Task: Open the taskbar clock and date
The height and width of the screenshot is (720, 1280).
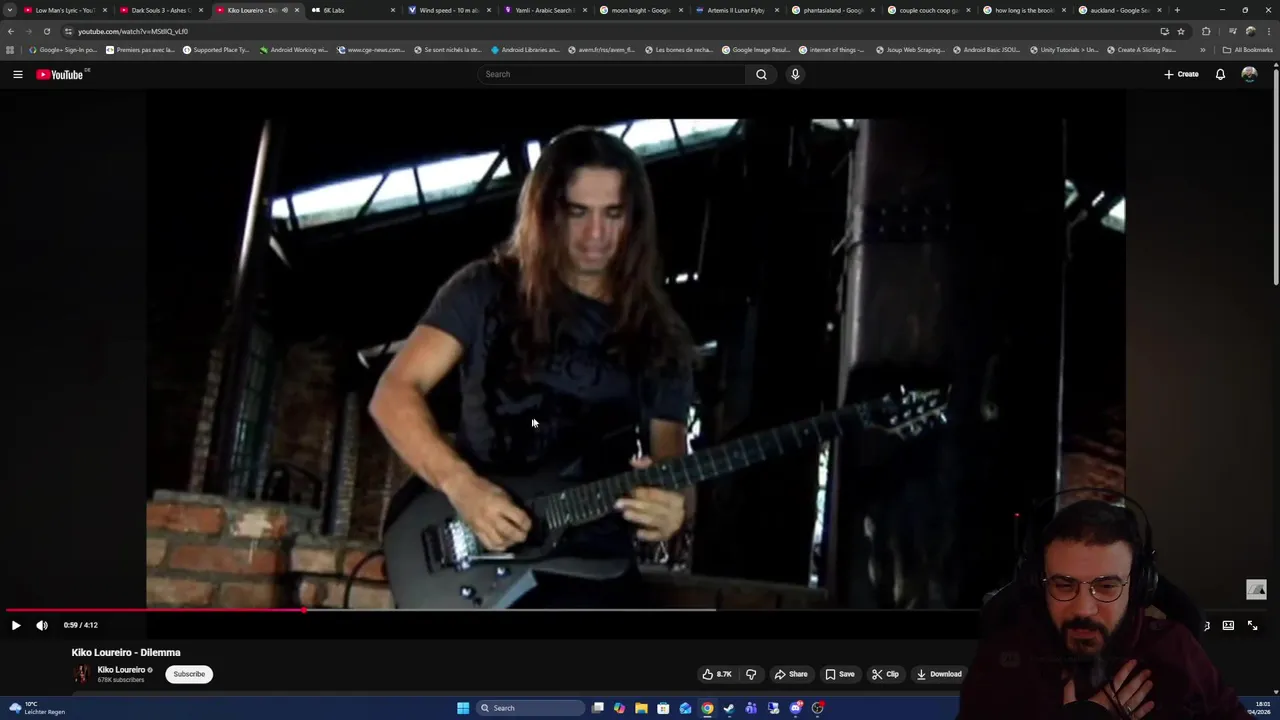Action: (1258, 708)
